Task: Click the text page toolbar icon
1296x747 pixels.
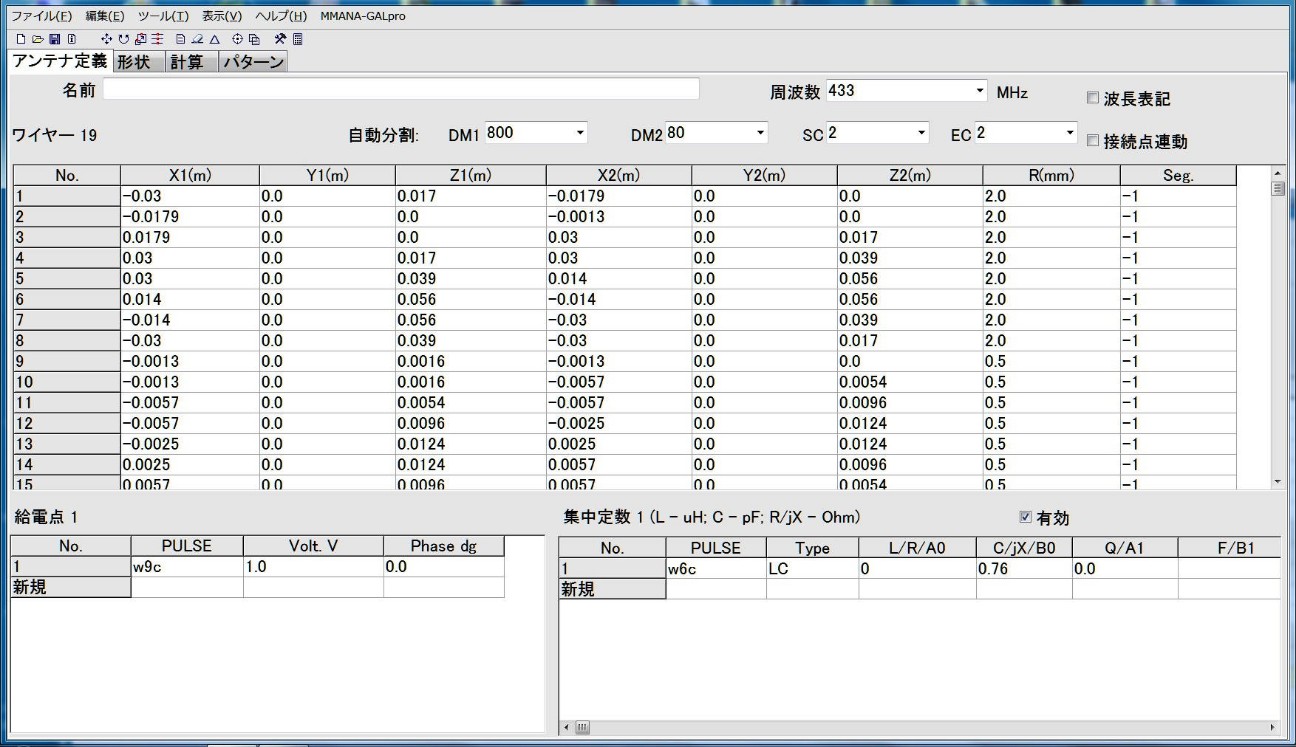Action: (x=181, y=39)
